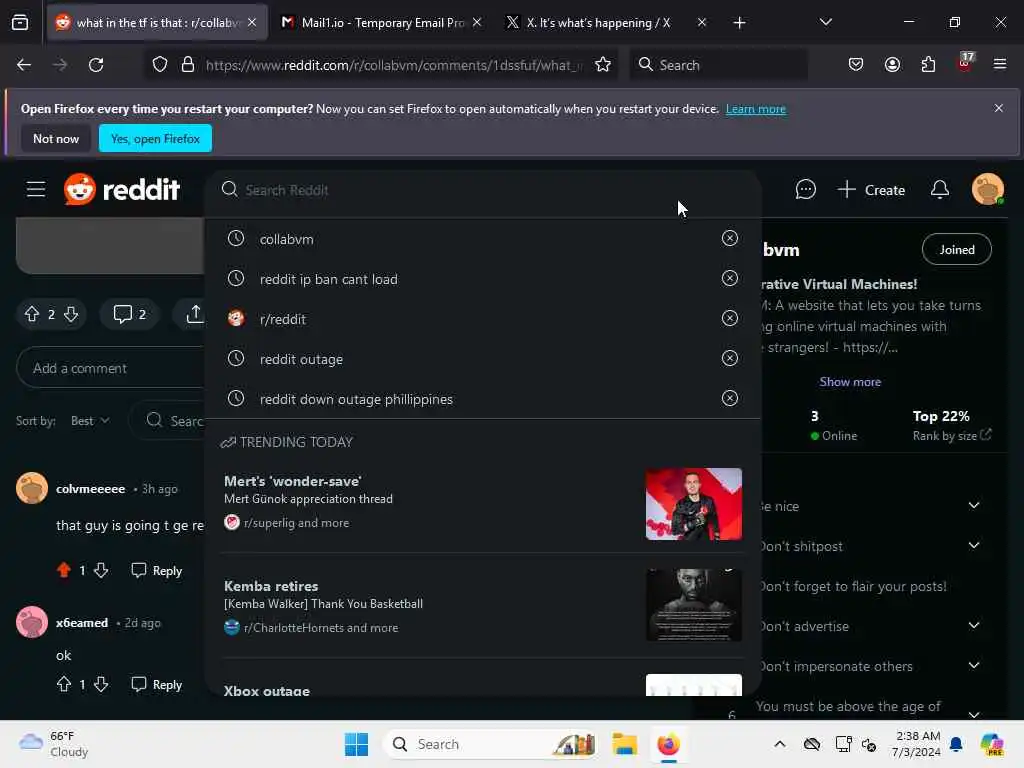Dismiss the Firefox startup notification bar
This screenshot has height=768, width=1024.
point(999,108)
